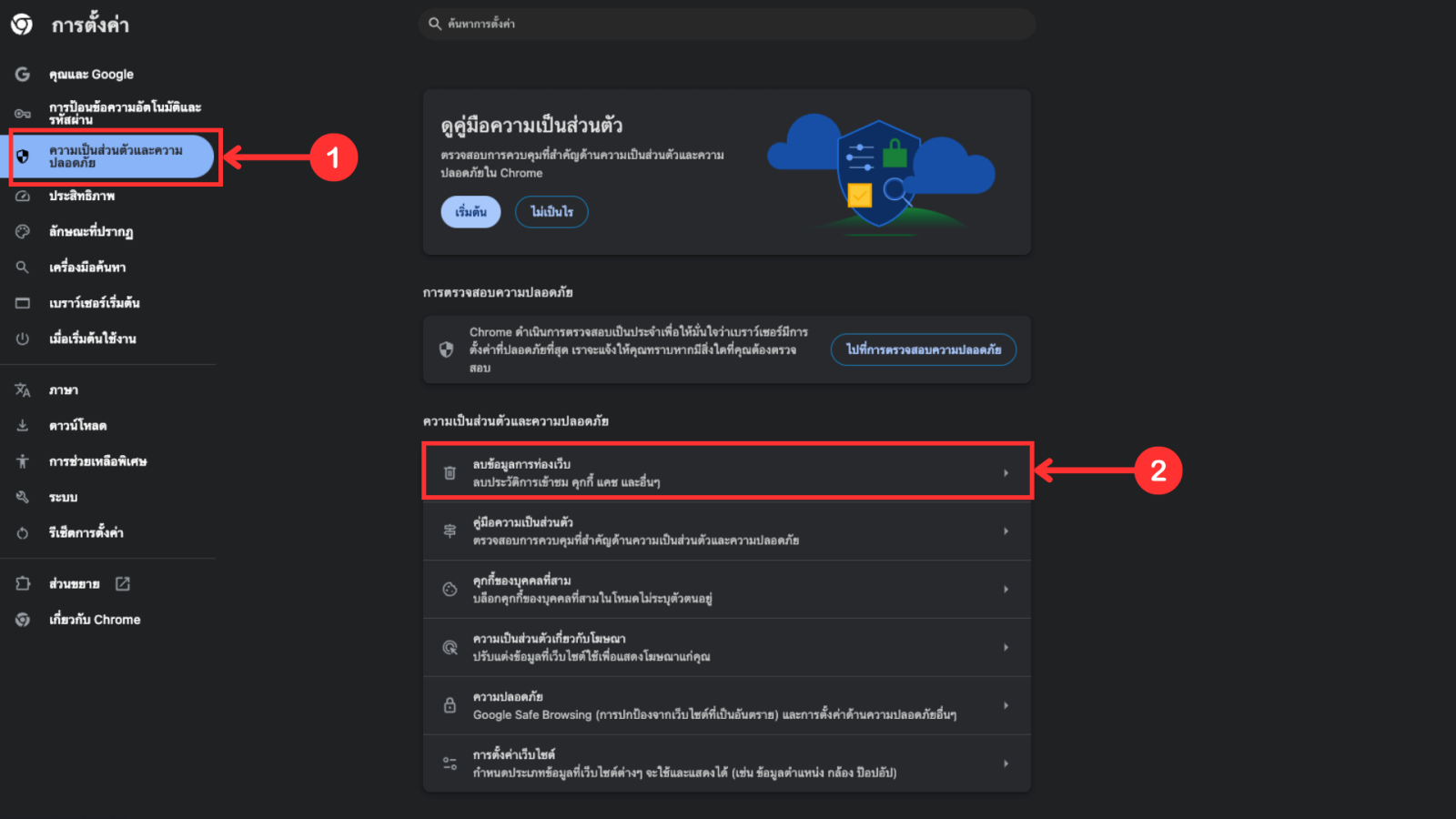Open คุณและ Google in sidebar
1456x819 pixels.
click(91, 75)
